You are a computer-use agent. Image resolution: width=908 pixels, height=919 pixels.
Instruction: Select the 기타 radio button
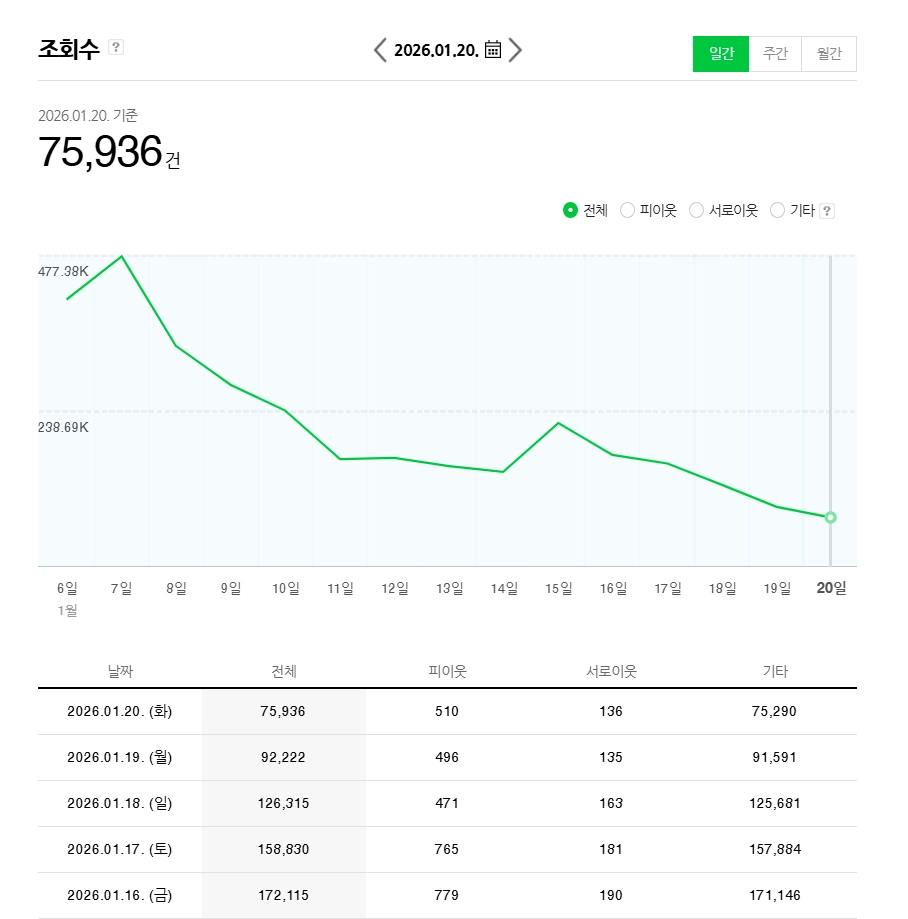(x=777, y=210)
